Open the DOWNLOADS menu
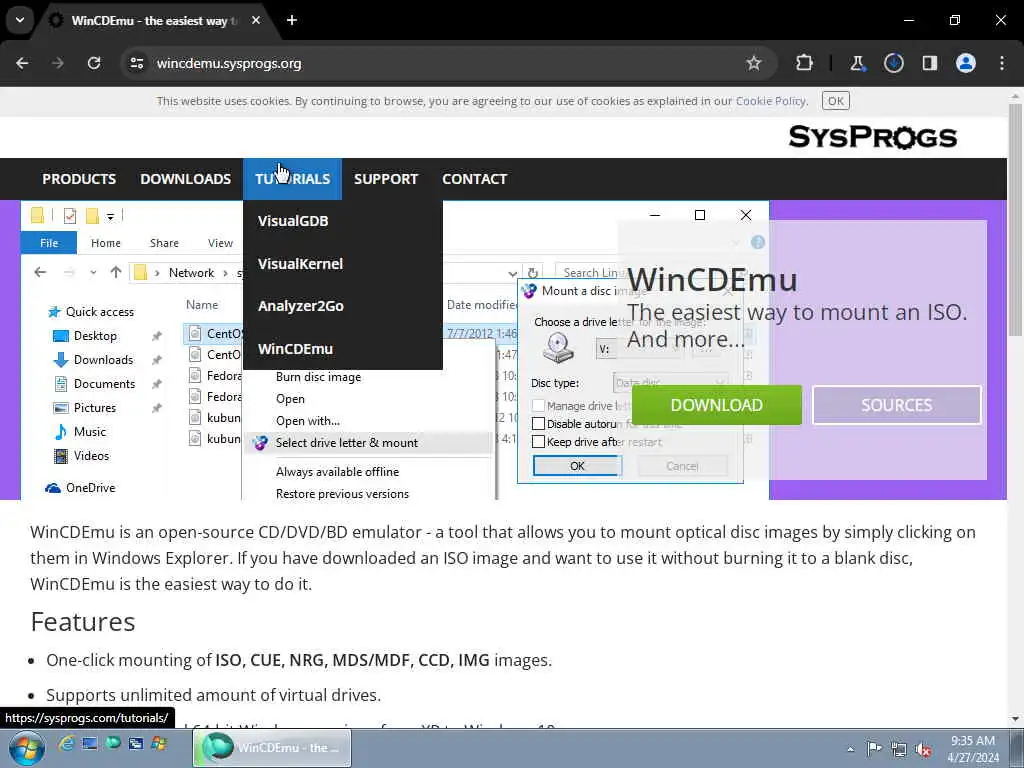 click(185, 179)
